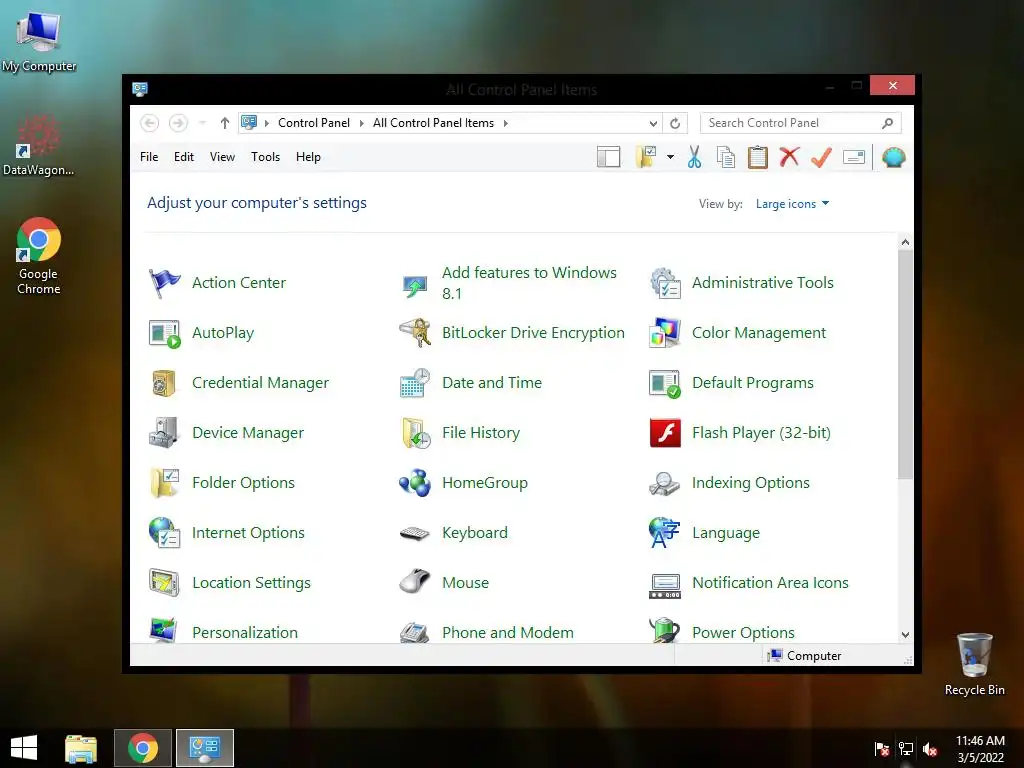This screenshot has height=768, width=1024.
Task: Open the Add features to Windows 8.1 link
Action: click(529, 283)
